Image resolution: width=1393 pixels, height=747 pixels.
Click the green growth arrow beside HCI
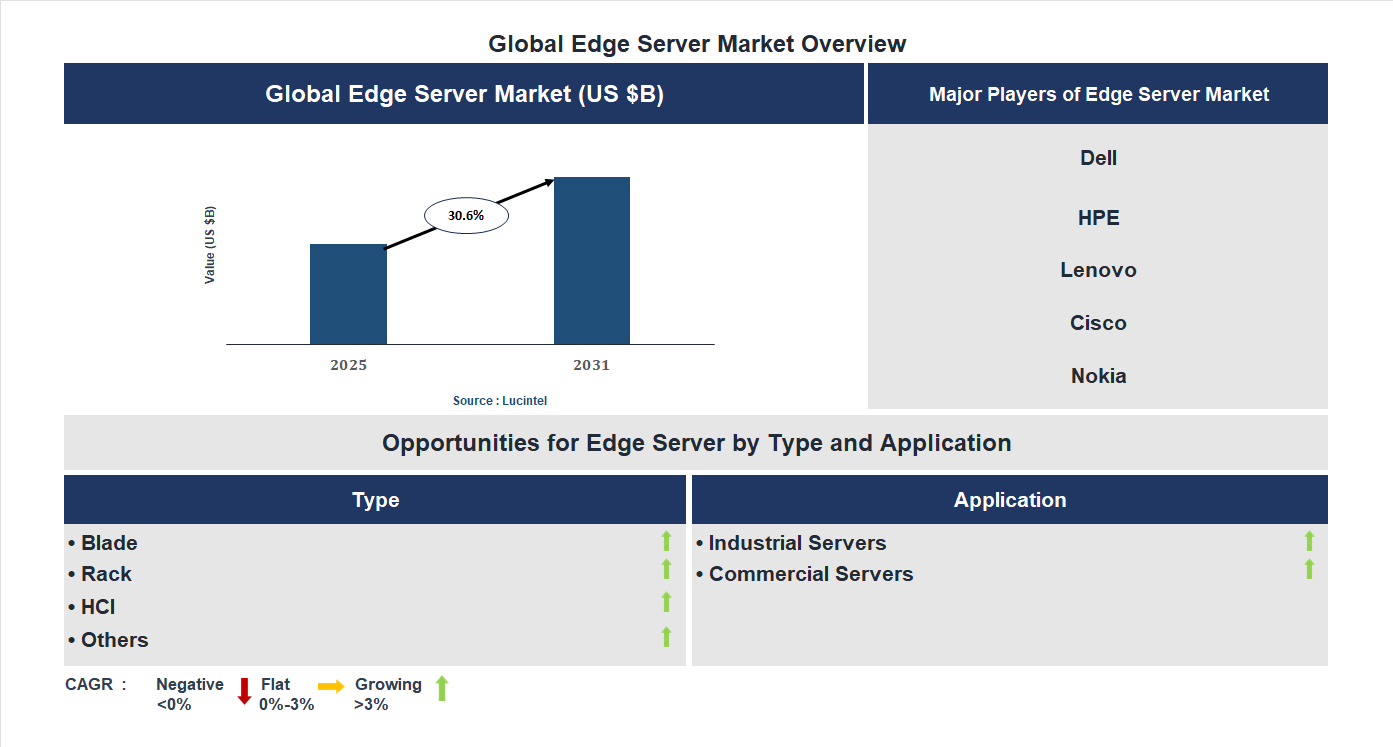[666, 603]
